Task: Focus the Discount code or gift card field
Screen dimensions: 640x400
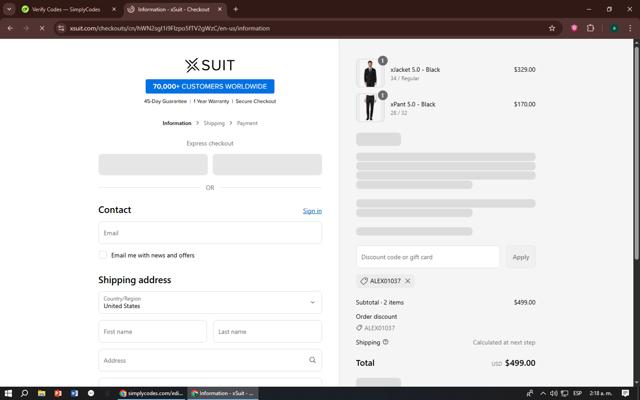Action: point(428,257)
